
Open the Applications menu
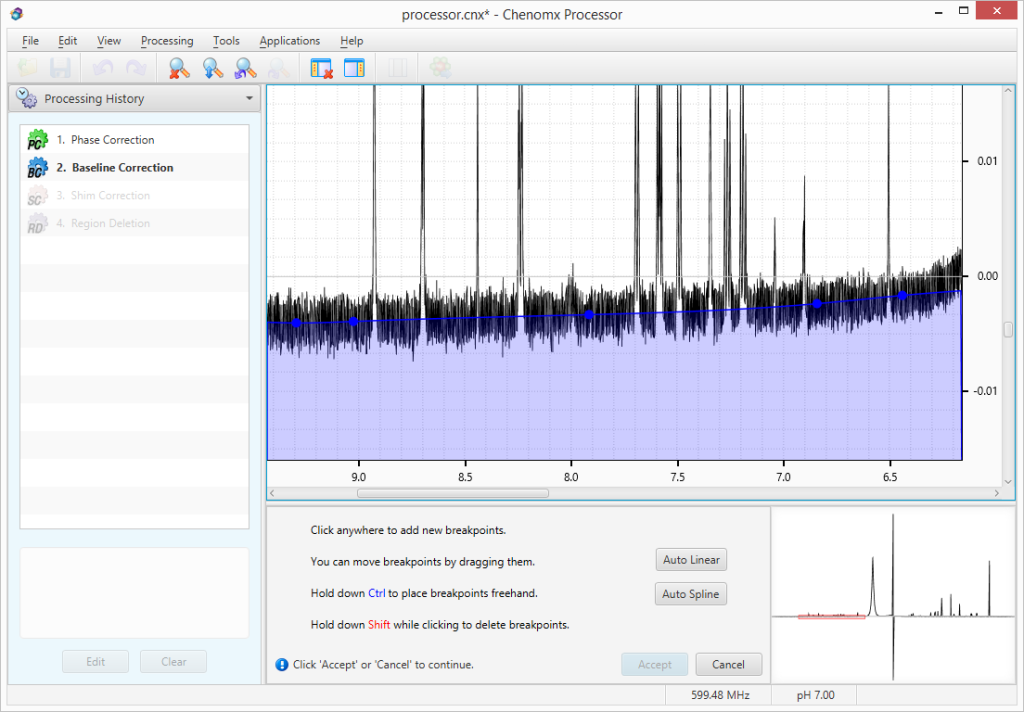click(289, 41)
